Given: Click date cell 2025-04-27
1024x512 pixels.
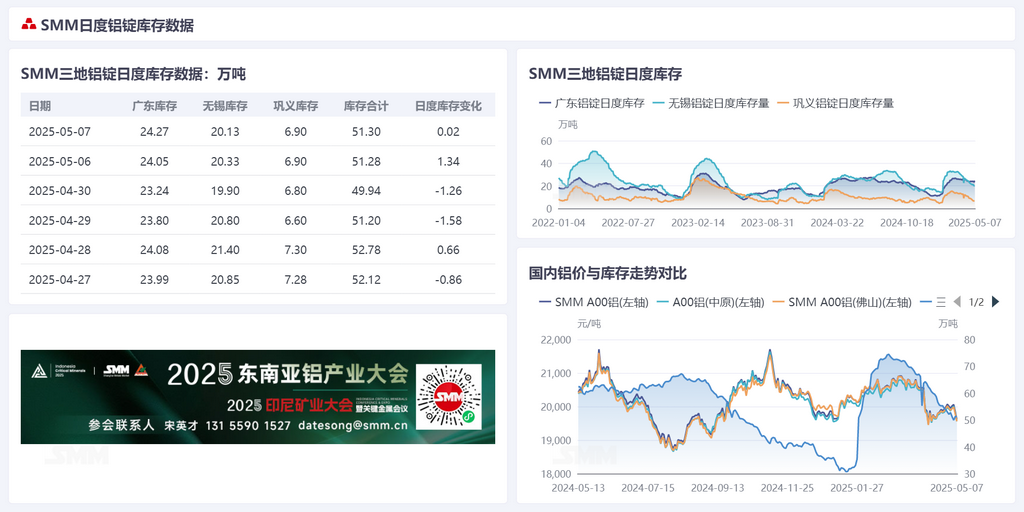Looking at the screenshot, I should (x=59, y=280).
